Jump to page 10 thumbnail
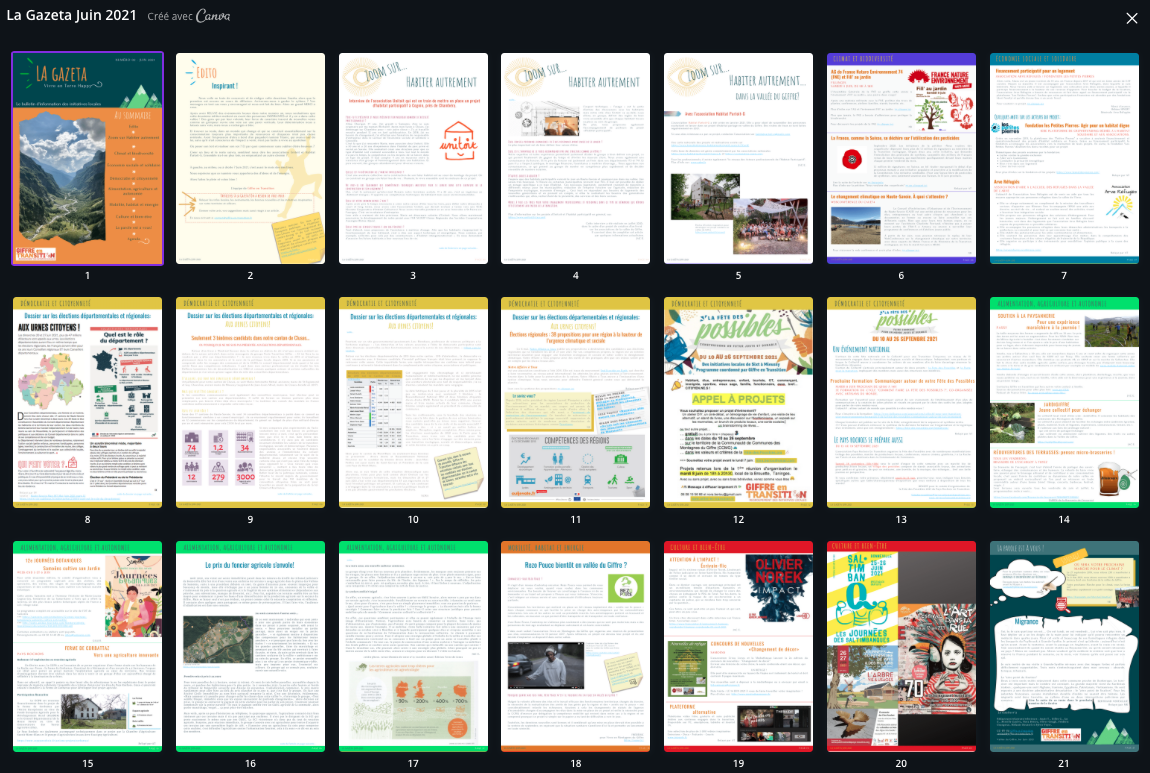1150x773 pixels. [413, 403]
